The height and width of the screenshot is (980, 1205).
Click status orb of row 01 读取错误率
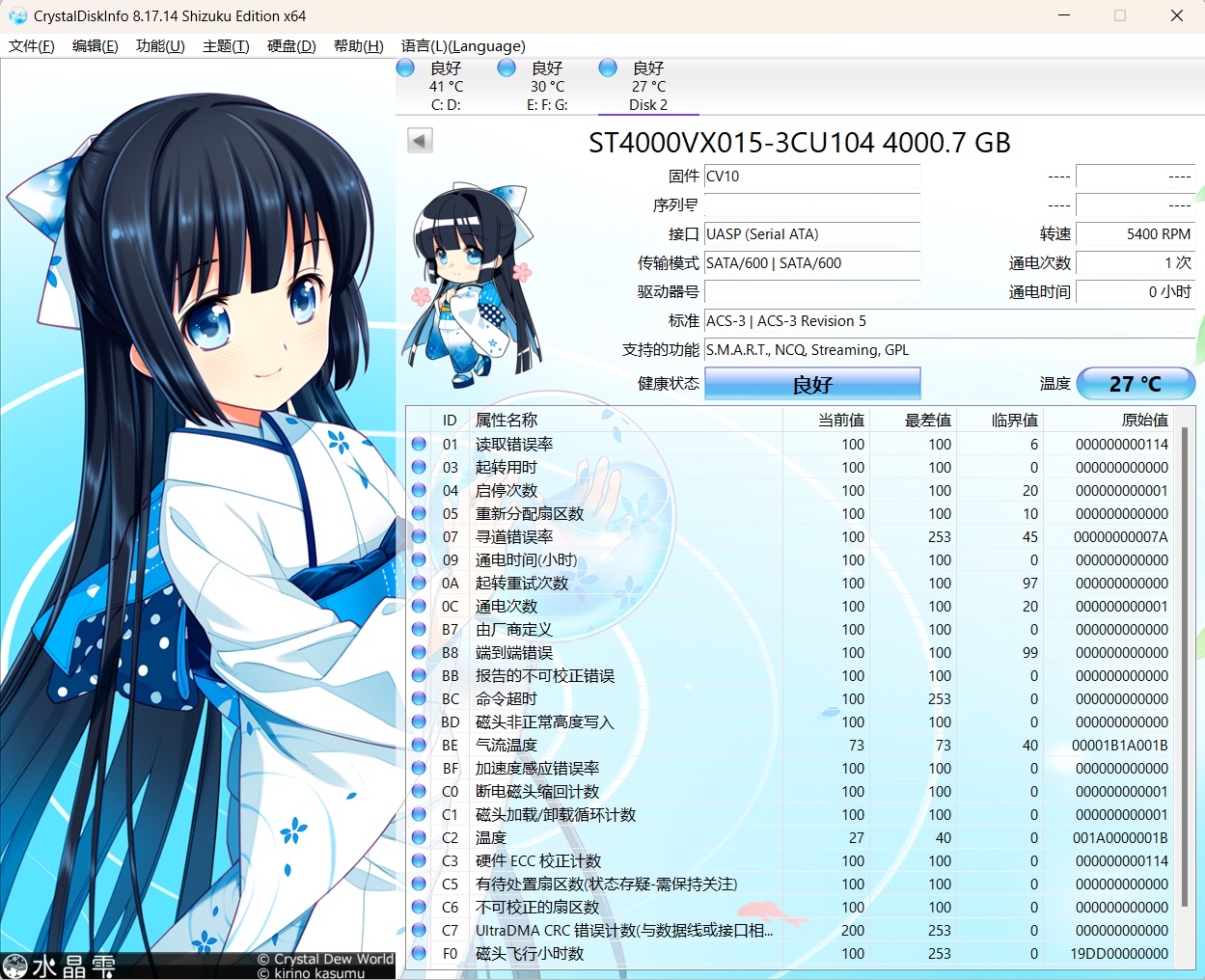click(419, 444)
